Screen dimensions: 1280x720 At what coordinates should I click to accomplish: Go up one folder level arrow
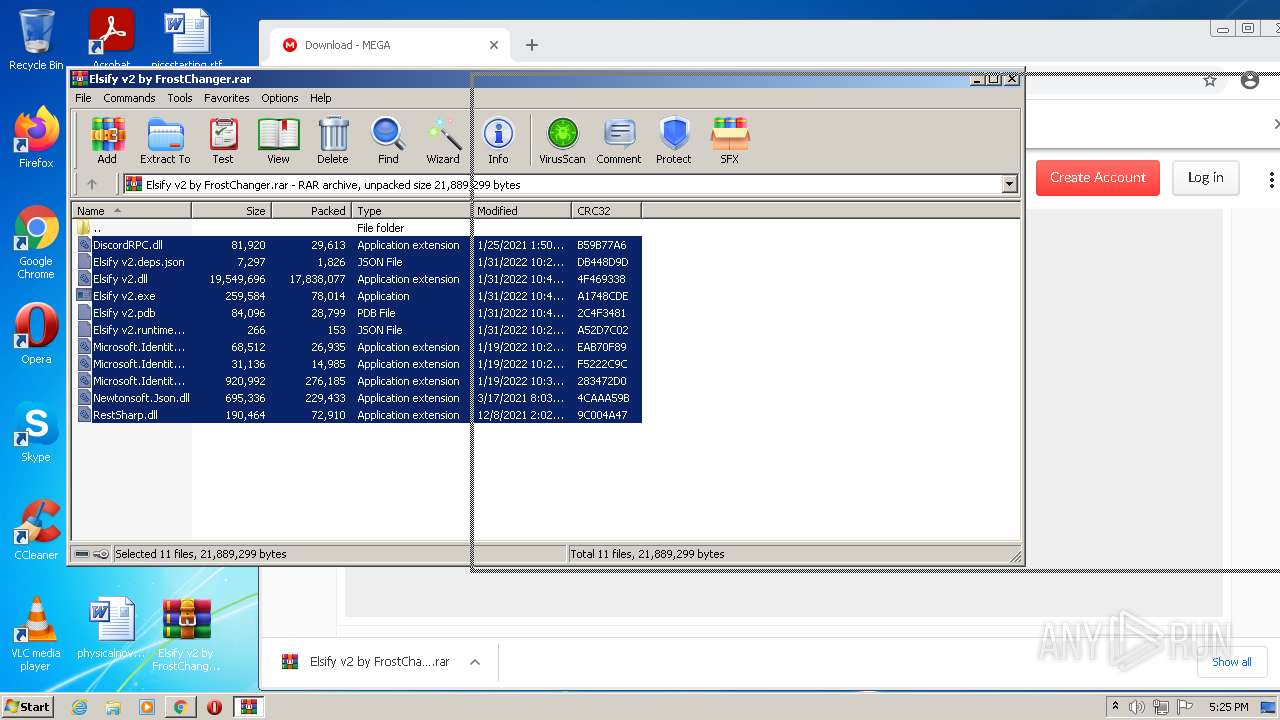92,184
